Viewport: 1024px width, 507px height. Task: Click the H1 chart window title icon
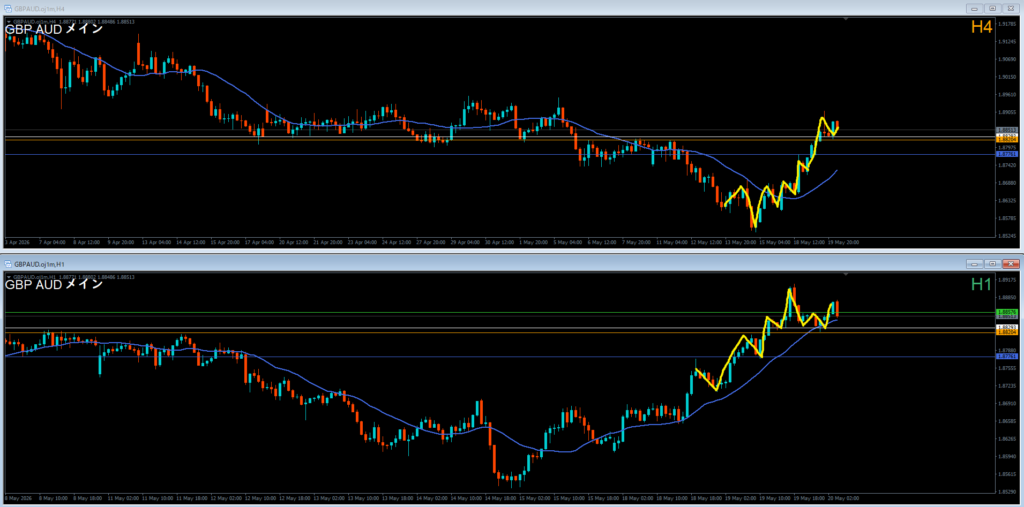(x=8, y=264)
